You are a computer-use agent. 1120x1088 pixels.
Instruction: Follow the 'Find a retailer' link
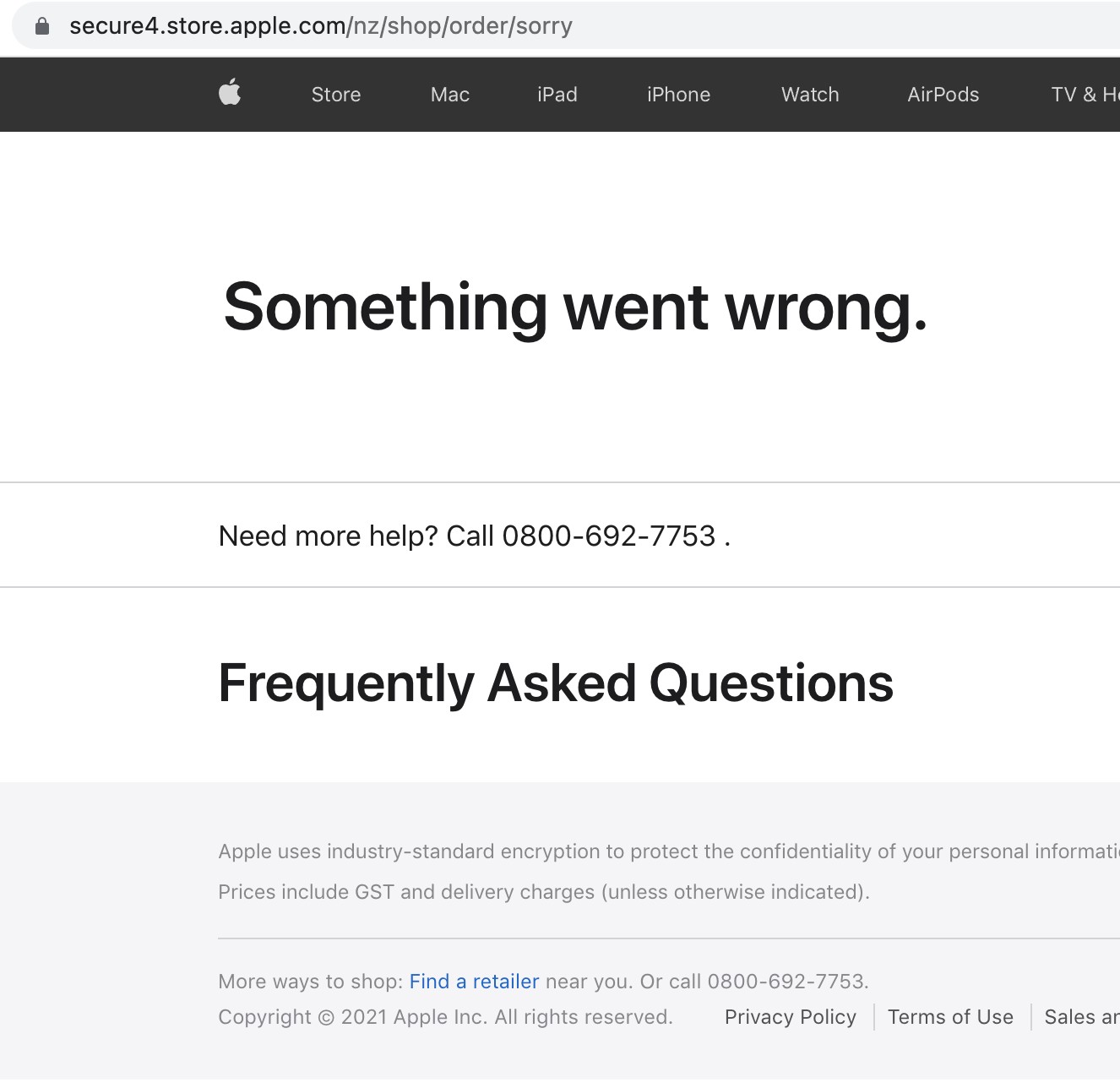[474, 982]
